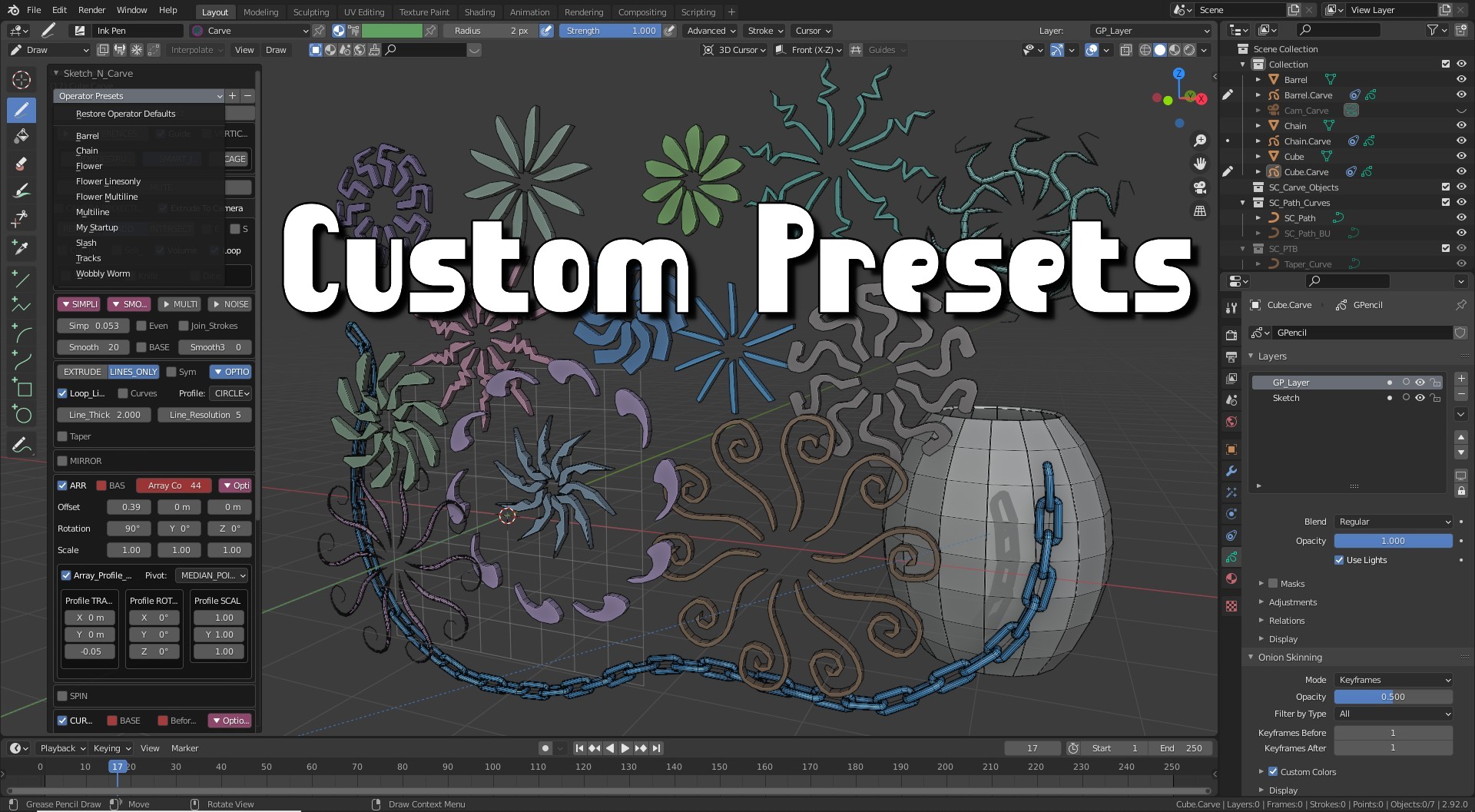Hide the Barrel object in outliner
Viewport: 1475px width, 812px height.
[x=1461, y=80]
